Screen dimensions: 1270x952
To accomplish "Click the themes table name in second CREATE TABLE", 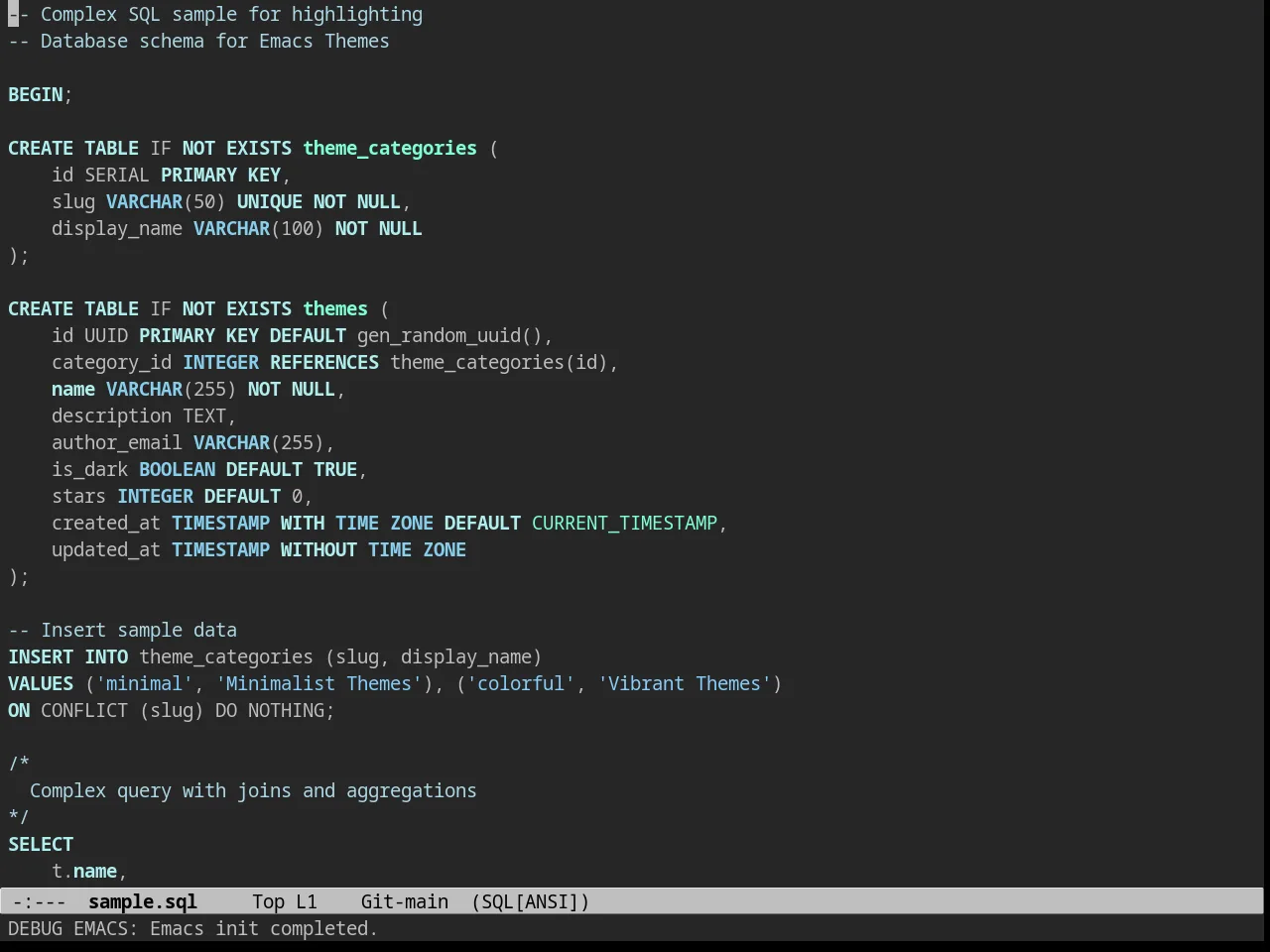I will coord(335,308).
